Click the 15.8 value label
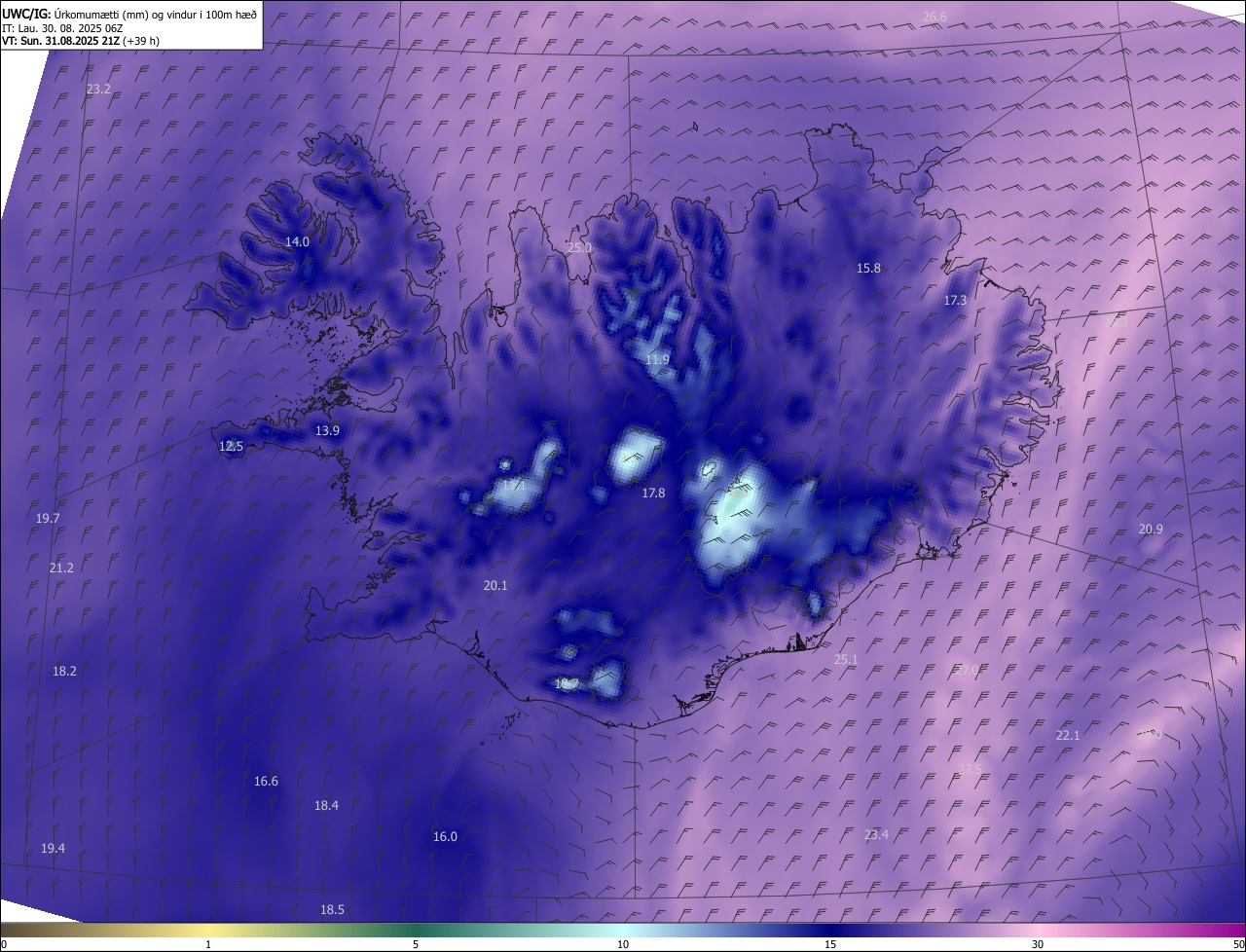This screenshot has width=1246, height=952. coord(868,268)
